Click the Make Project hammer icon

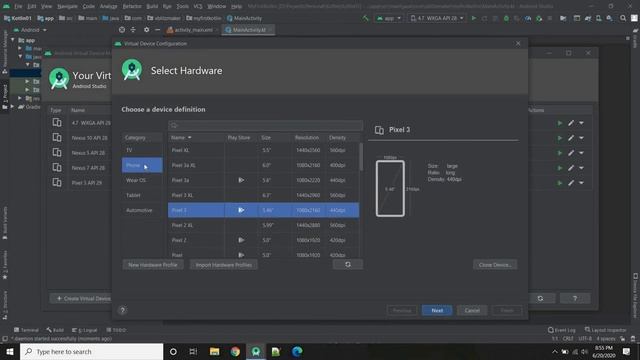tap(365, 18)
